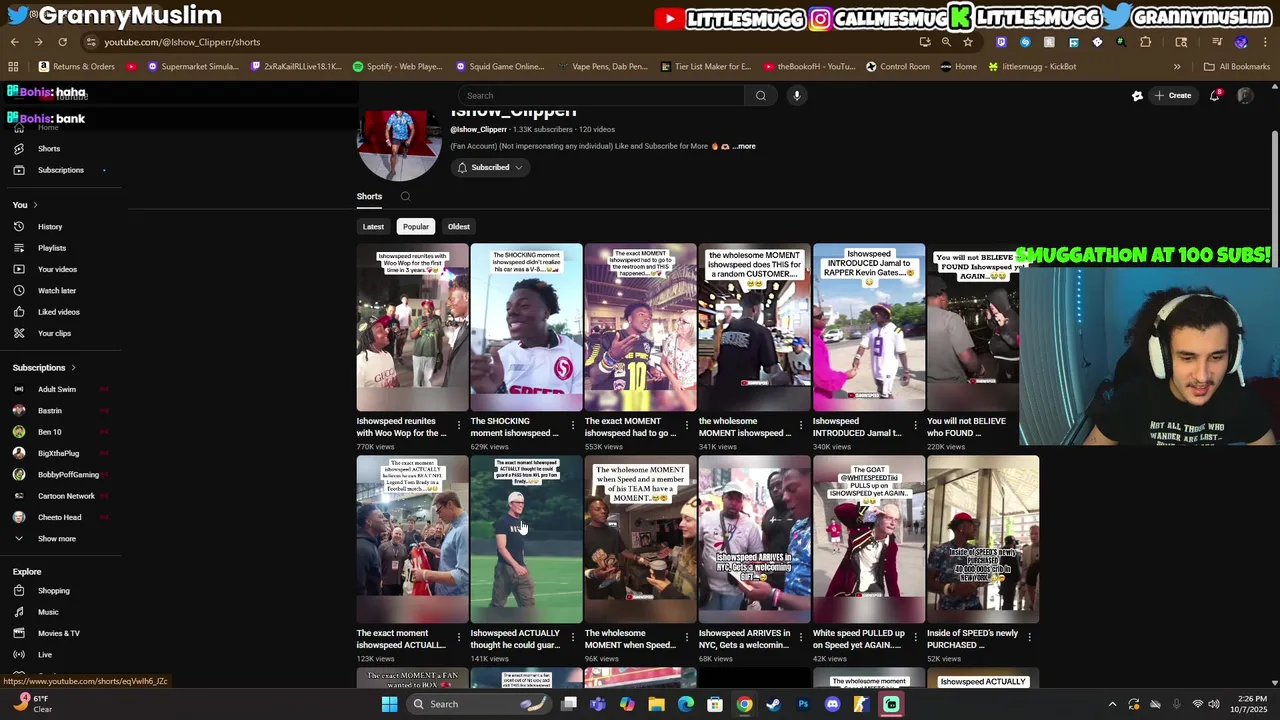This screenshot has width=1280, height=720.
Task: Click the Create video button
Action: pos(1173,96)
